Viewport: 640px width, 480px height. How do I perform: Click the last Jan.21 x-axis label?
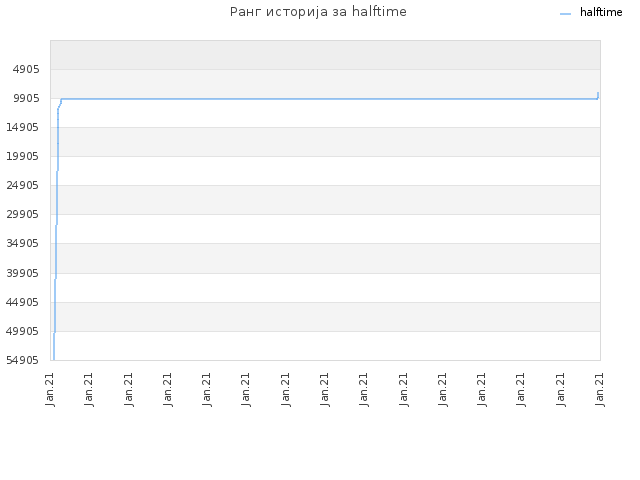coord(600,389)
